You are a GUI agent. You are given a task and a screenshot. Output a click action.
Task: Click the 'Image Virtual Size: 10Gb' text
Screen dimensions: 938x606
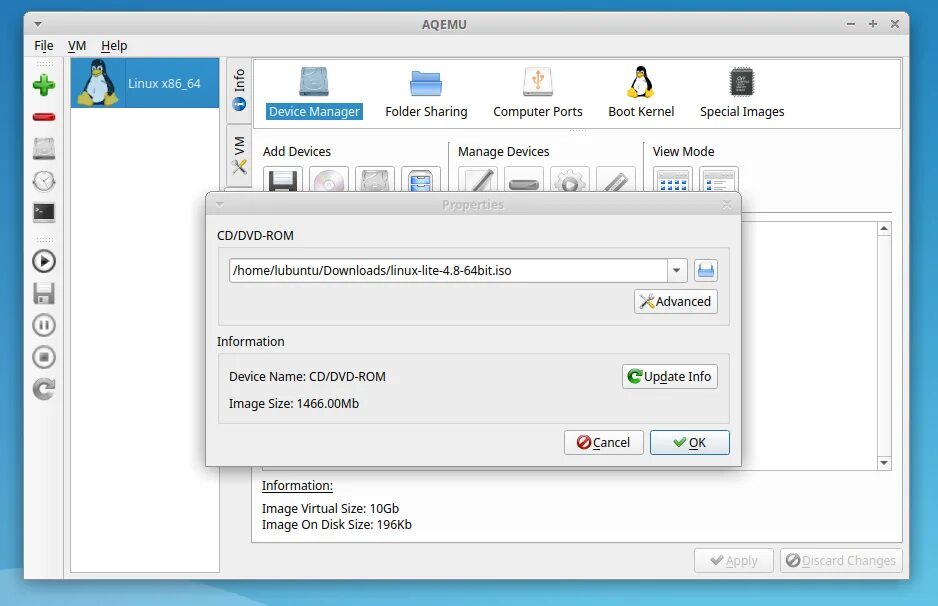[330, 508]
